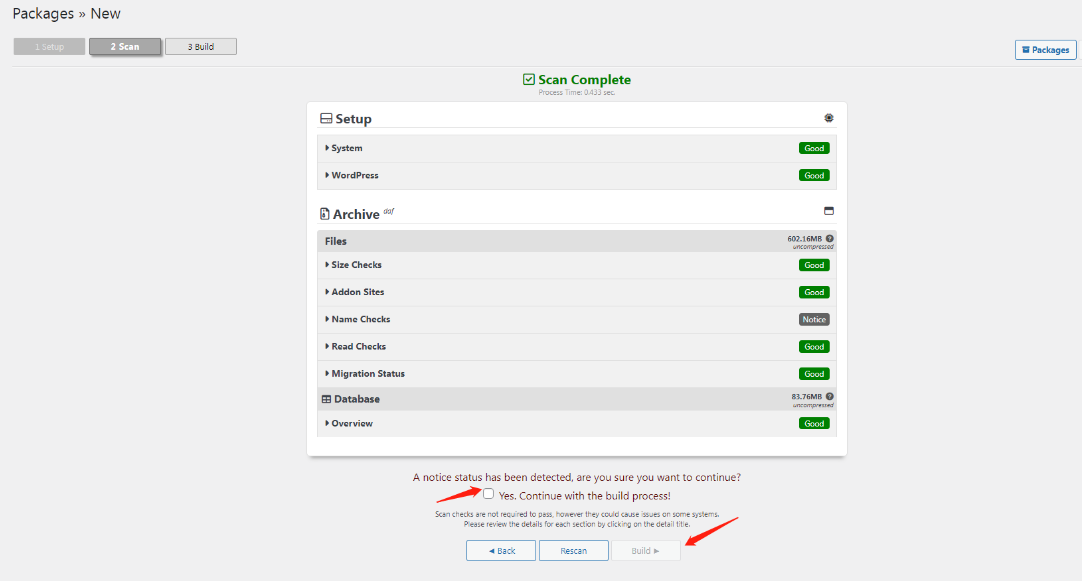
Task: Click the Database table icon
Action: pos(327,399)
